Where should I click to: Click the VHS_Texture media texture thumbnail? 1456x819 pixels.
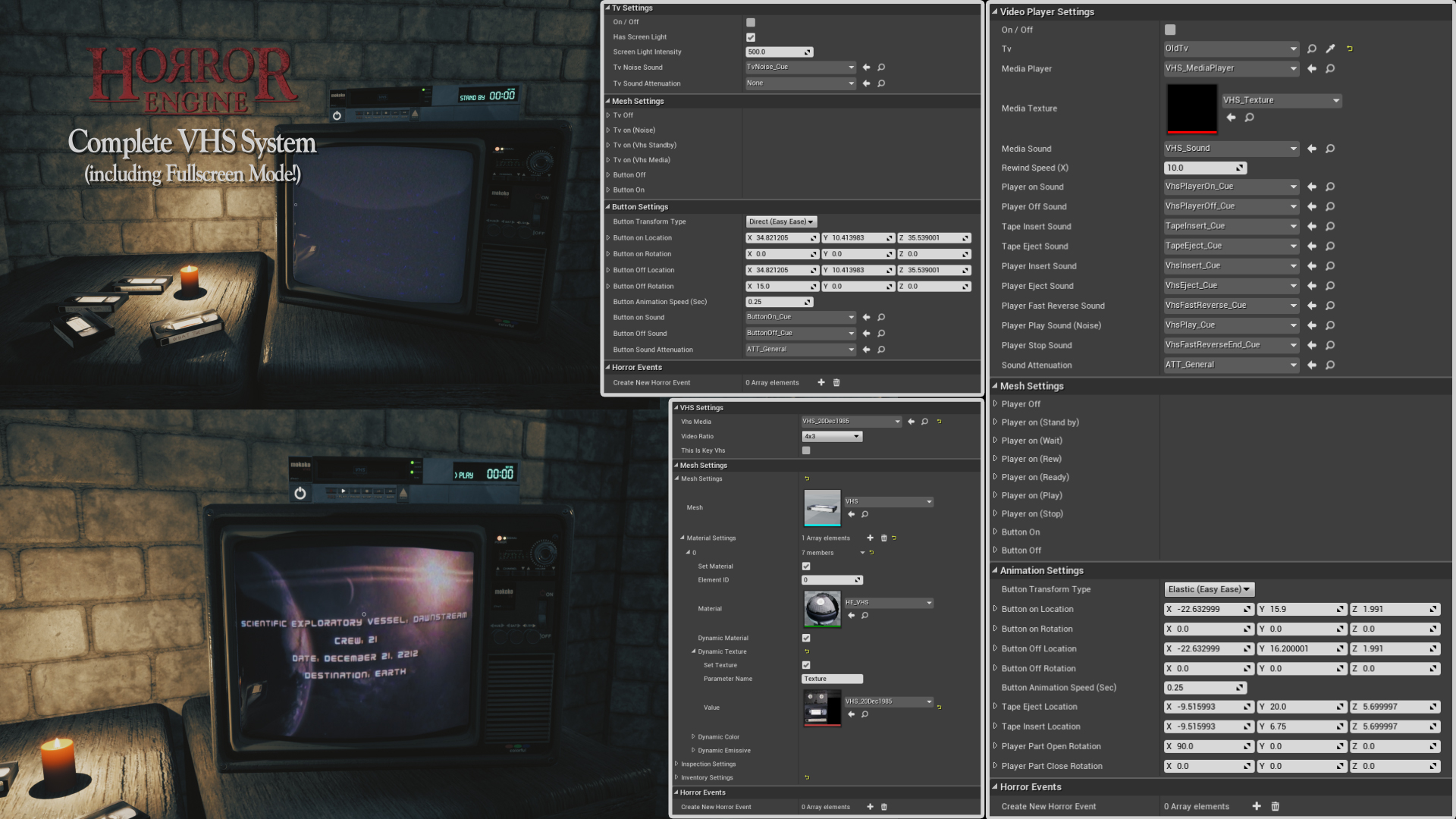(1191, 108)
